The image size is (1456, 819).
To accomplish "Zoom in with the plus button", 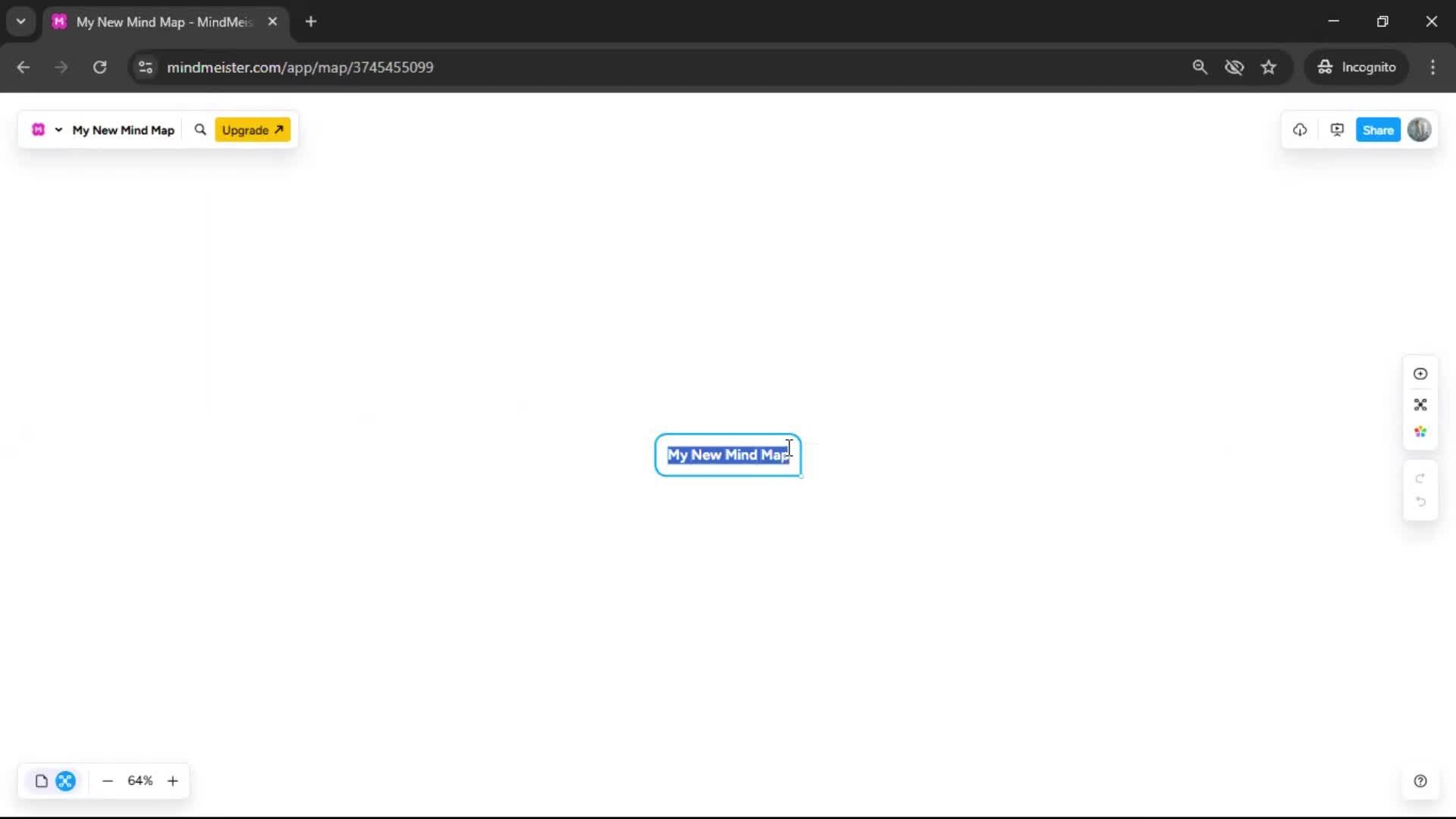I will coord(173,781).
